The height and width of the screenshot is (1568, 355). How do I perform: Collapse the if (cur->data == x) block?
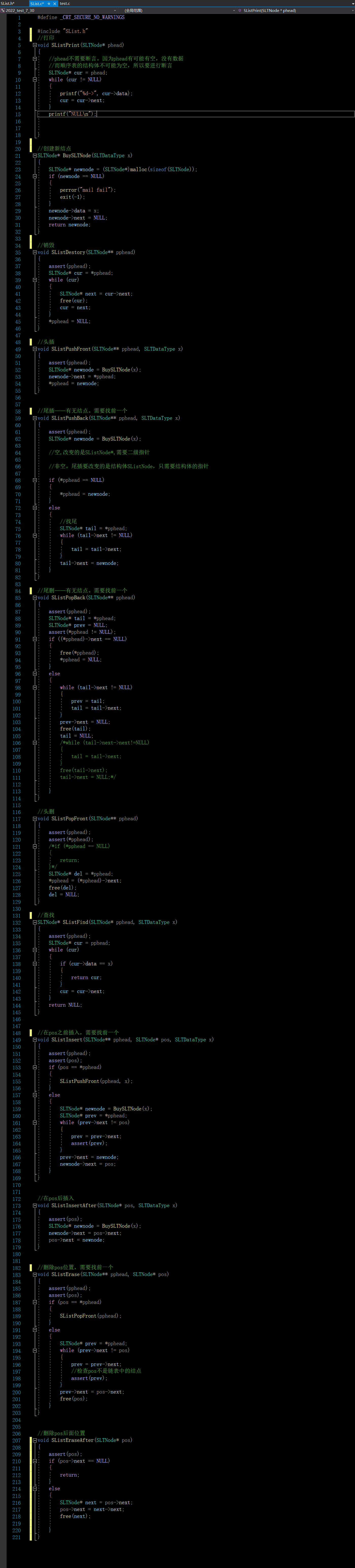point(35,964)
